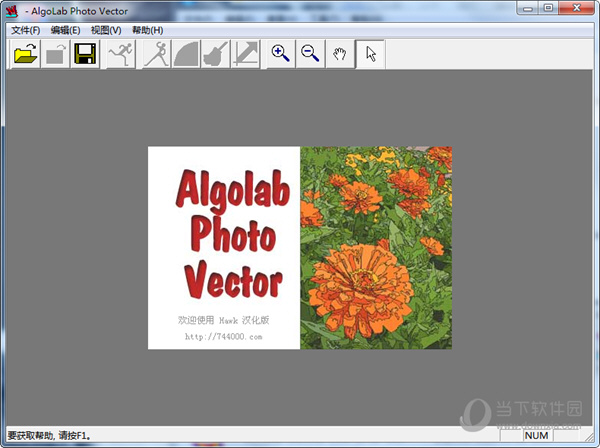
Task: Click the http://744000.com text on splash
Action: click(223, 337)
